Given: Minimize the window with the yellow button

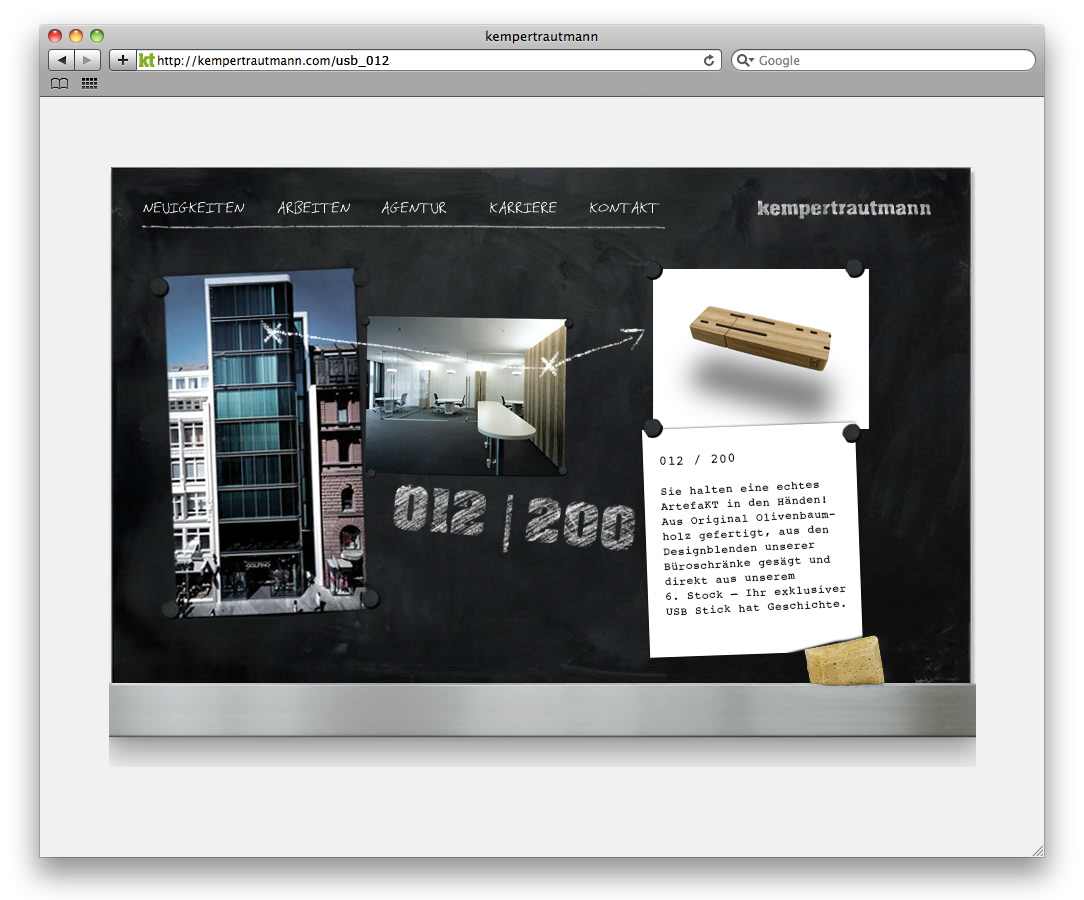Looking at the screenshot, I should 76,36.
